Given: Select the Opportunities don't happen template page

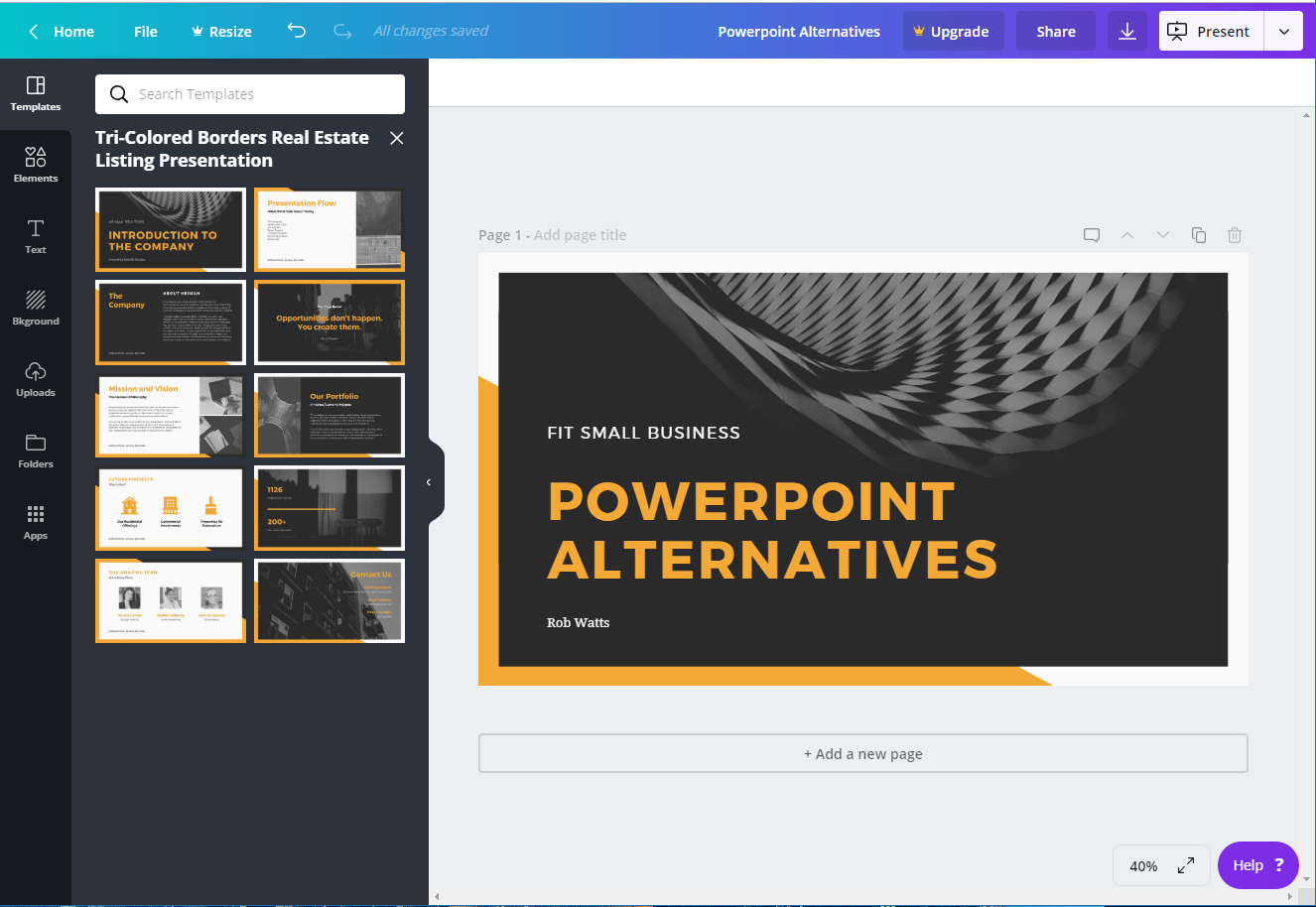Looking at the screenshot, I should pyautogui.click(x=329, y=323).
